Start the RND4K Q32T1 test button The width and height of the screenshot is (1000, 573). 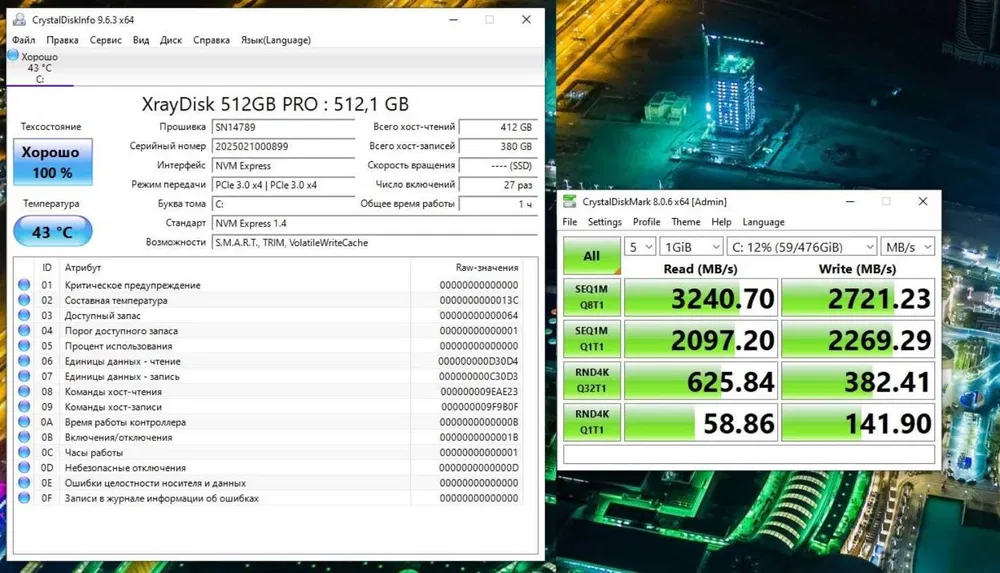591,382
